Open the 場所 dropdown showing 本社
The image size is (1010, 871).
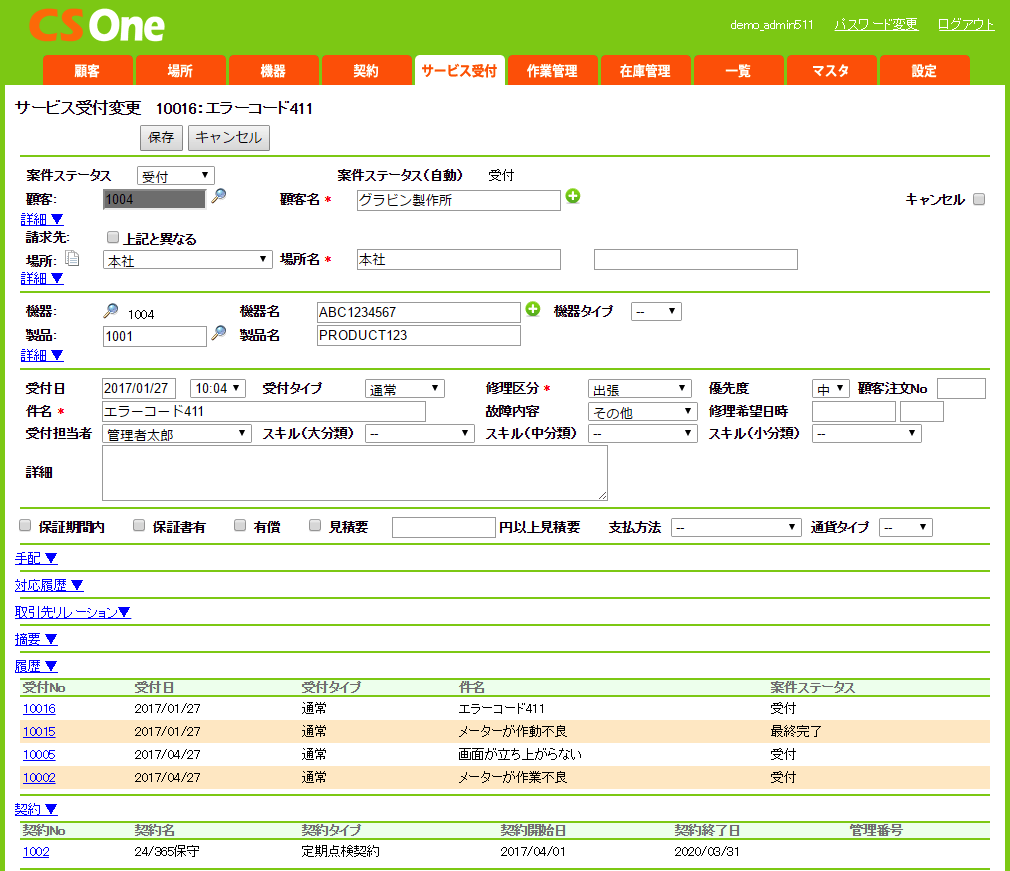pos(187,260)
